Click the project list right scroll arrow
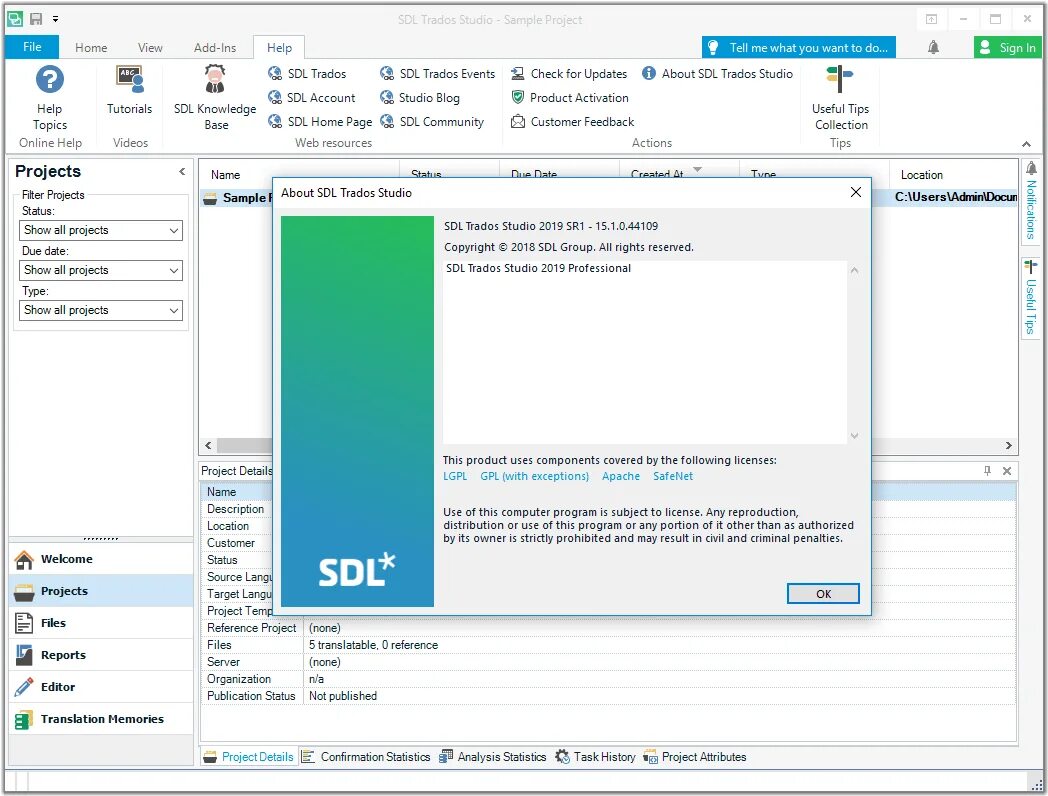 [1009, 446]
